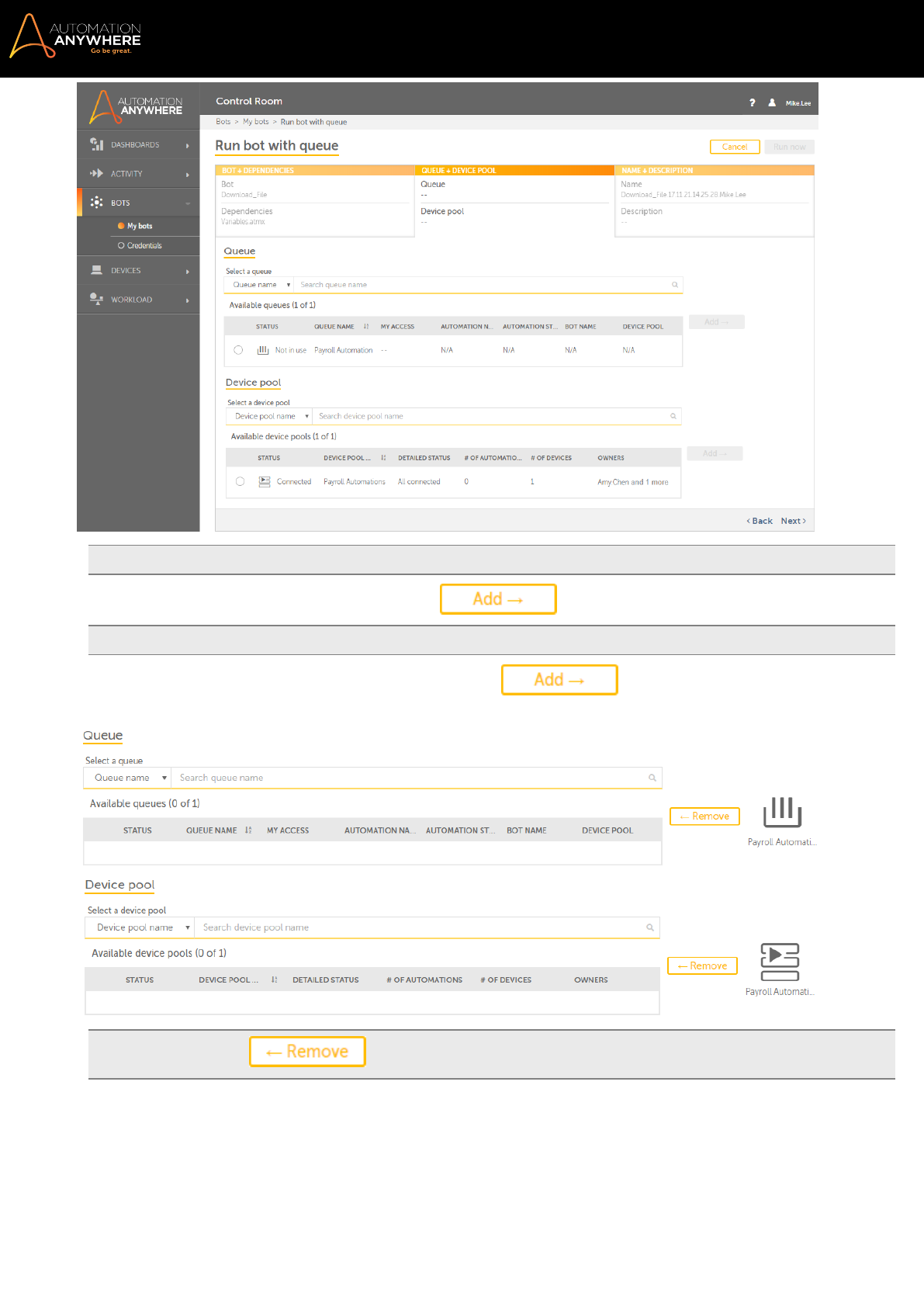Select the Payroll Automations device pool radio button
Image resolution: width=924 pixels, height=1307 pixels.
[x=240, y=481]
